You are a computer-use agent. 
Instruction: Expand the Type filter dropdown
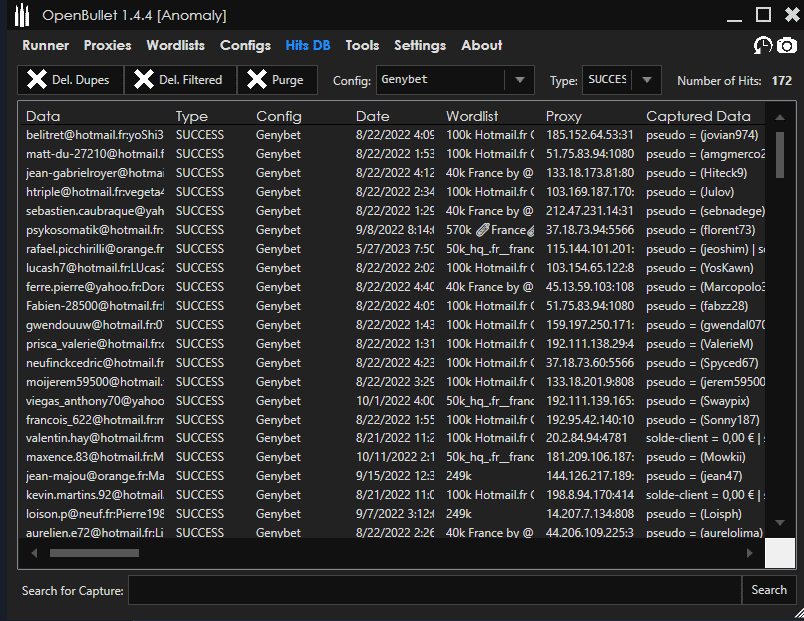click(648, 80)
